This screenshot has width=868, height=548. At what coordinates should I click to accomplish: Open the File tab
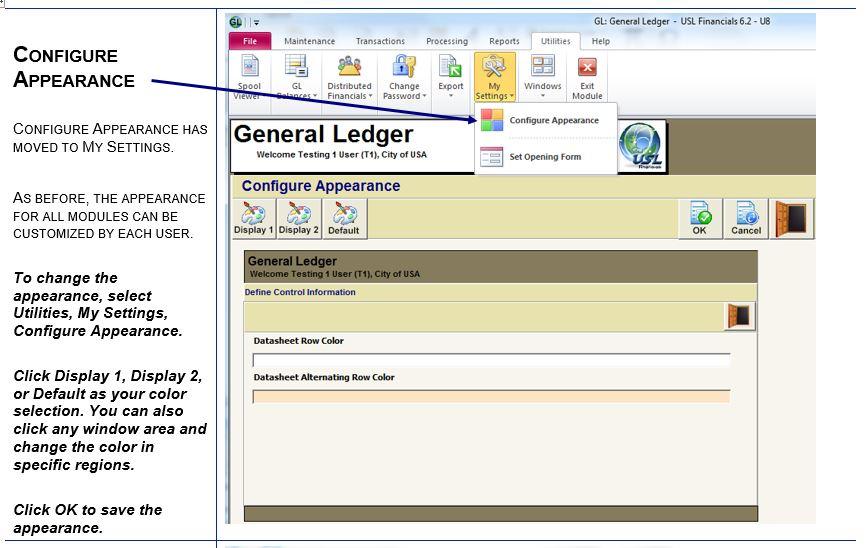point(250,41)
